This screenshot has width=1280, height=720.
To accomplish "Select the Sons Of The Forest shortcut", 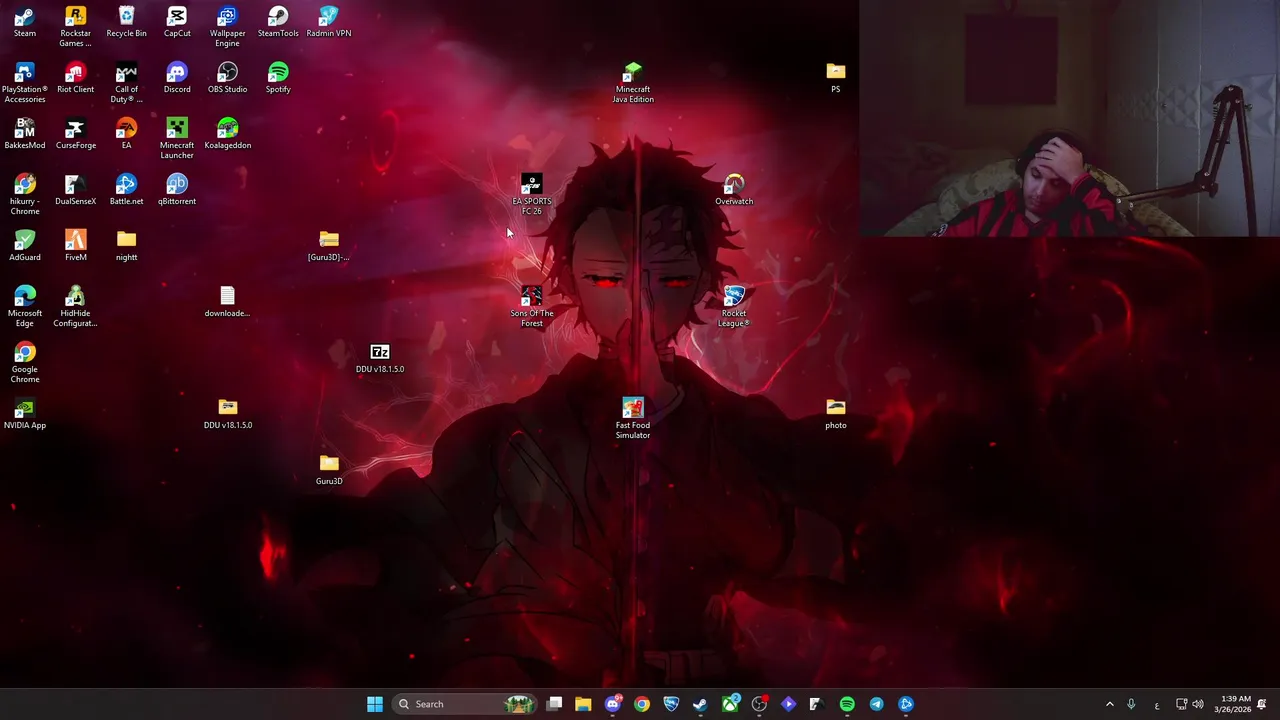I will pos(532,307).
